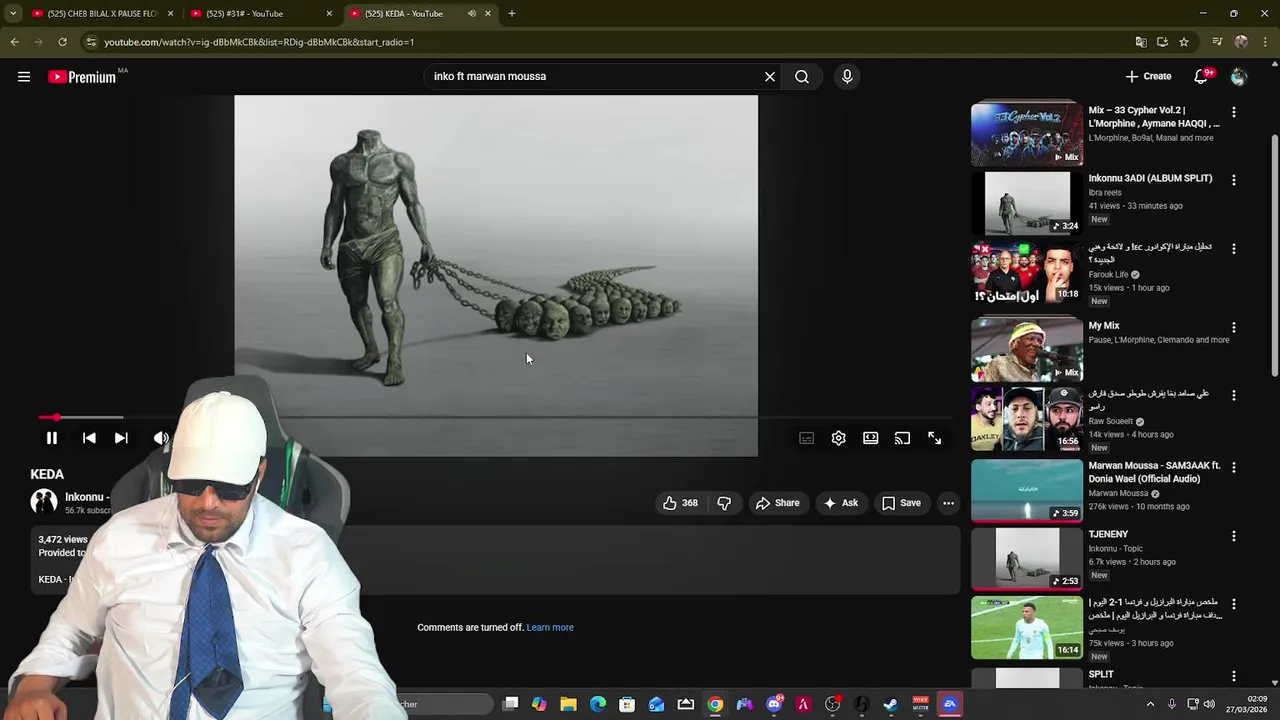Image resolution: width=1280 pixels, height=720 pixels.
Task: Open Chrome three-dot menu
Action: tap(1266, 42)
